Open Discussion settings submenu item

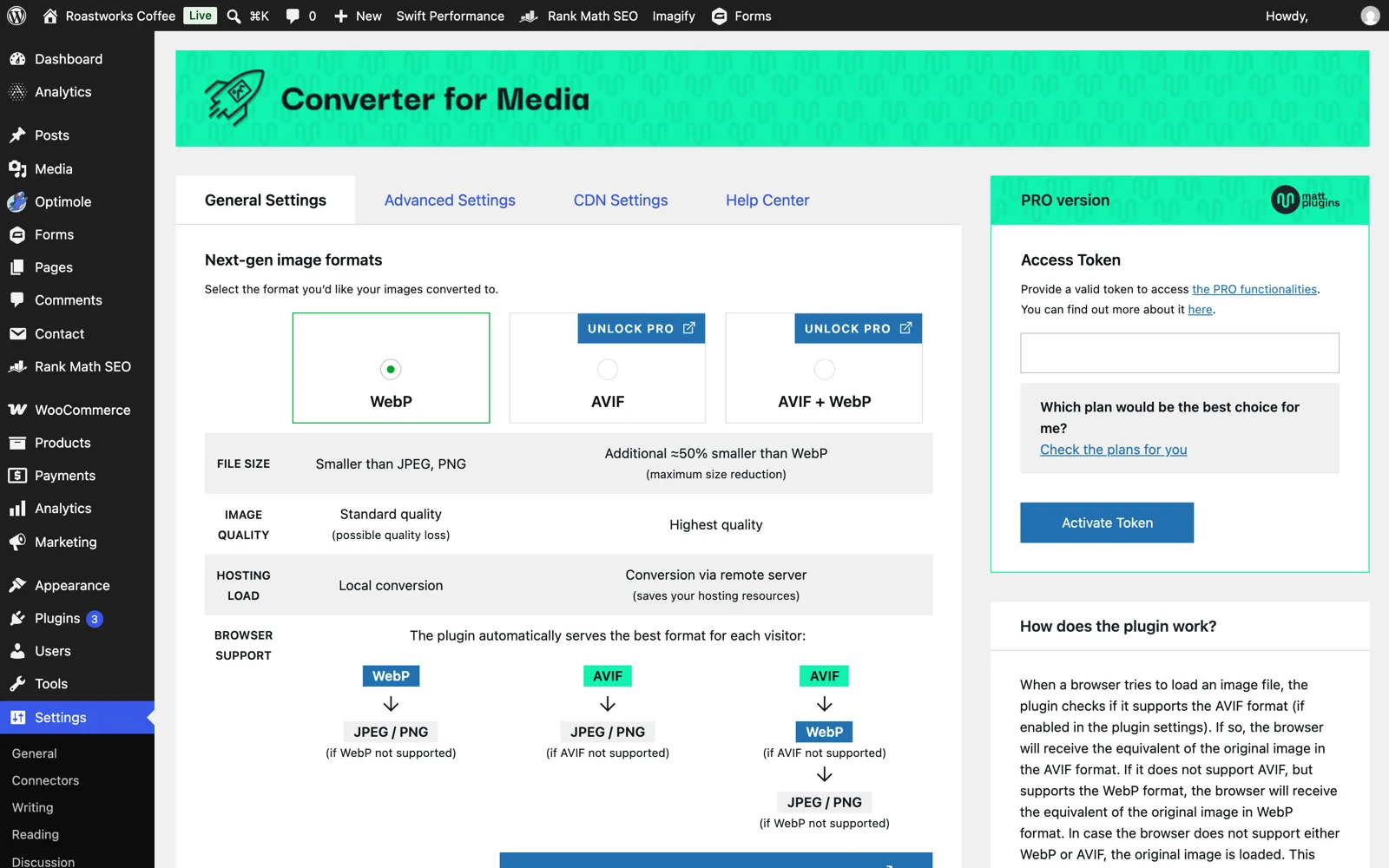[x=43, y=861]
